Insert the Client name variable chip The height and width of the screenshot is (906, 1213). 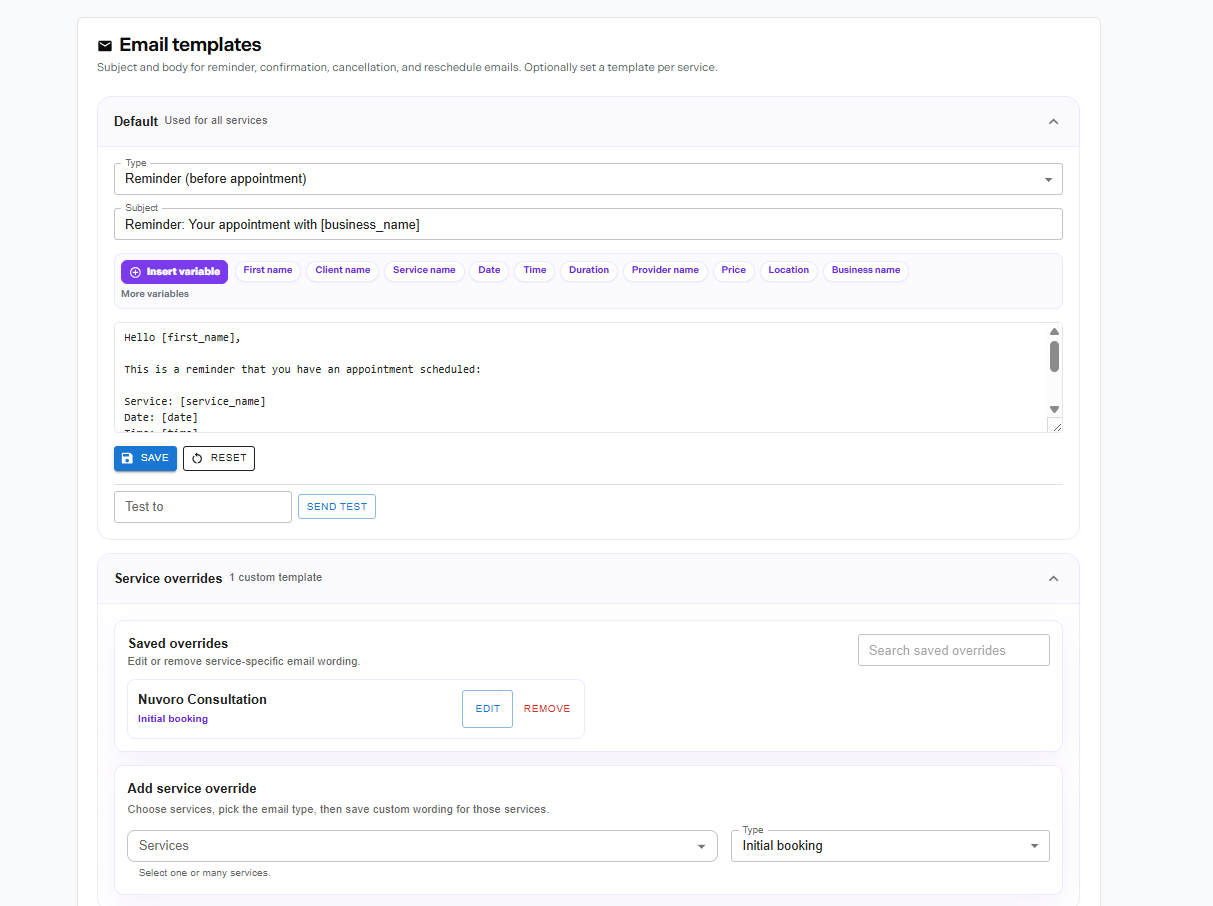pyautogui.click(x=343, y=271)
